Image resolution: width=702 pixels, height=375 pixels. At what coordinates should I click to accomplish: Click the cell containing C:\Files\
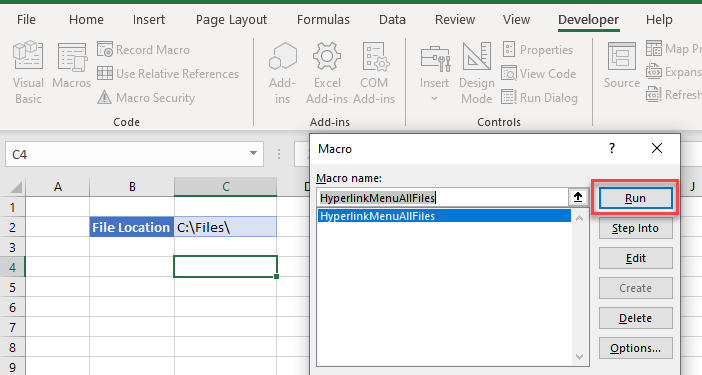225,227
